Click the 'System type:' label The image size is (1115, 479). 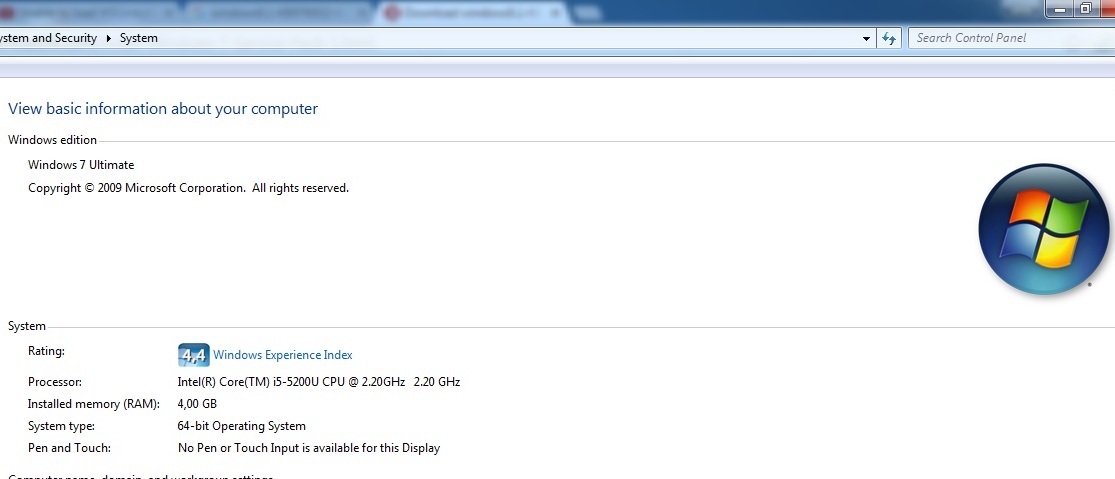61,426
